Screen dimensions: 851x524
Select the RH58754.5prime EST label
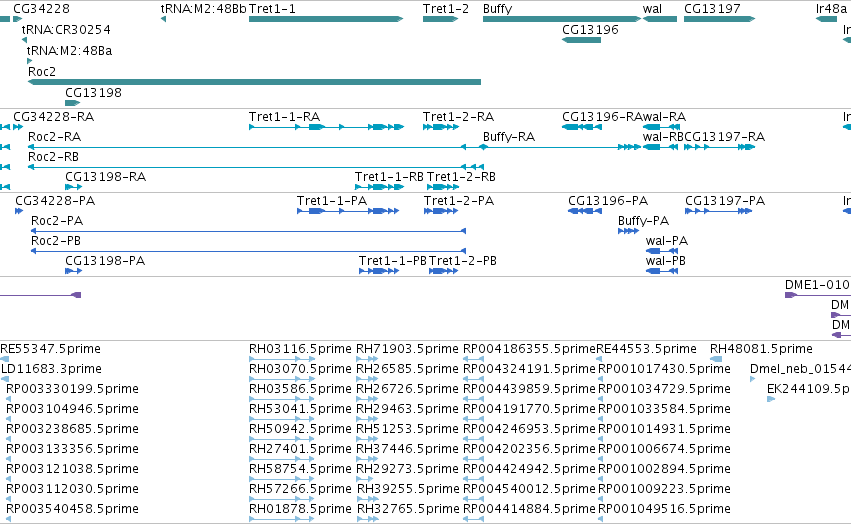coord(300,469)
